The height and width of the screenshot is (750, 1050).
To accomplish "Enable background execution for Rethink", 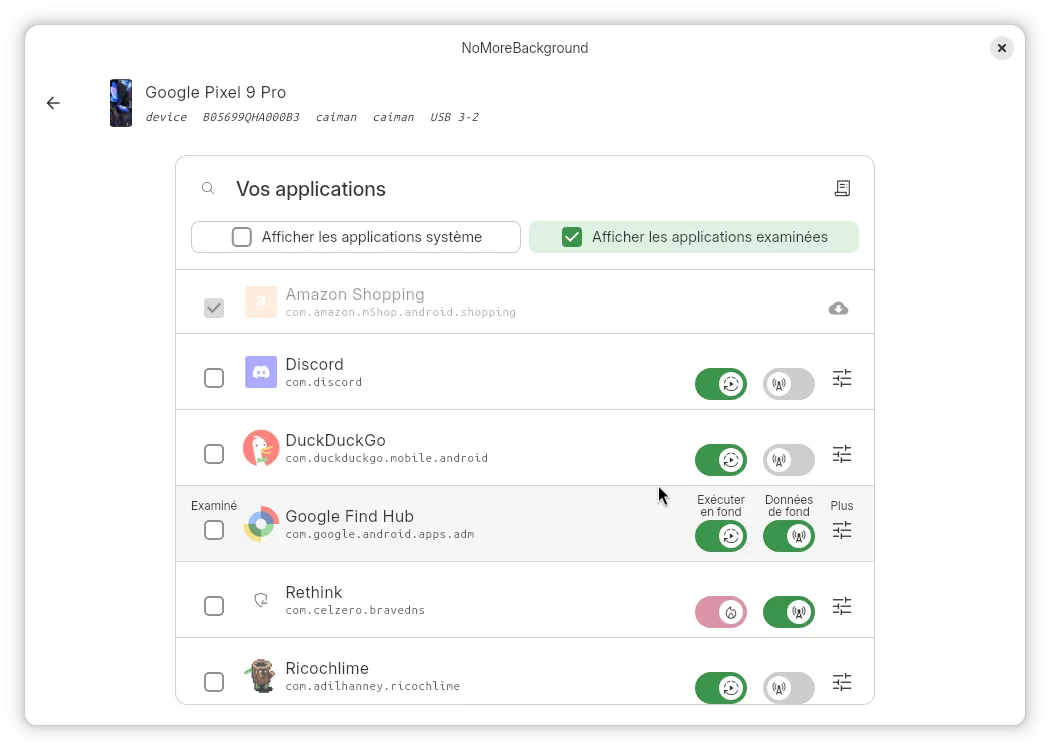I will [x=721, y=612].
